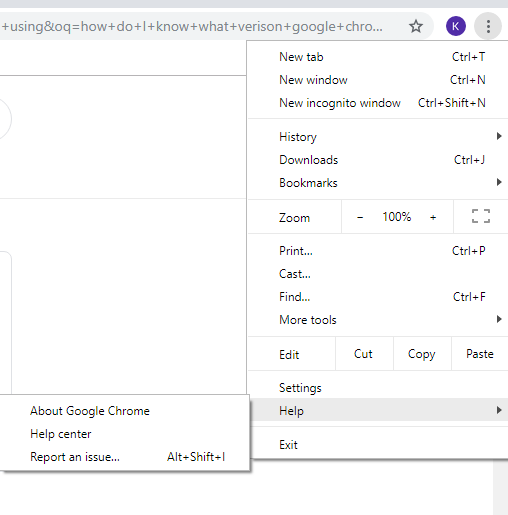Viewport: 508px width, 515px height.
Task: Enter fullscreen mode from the Zoom row
Action: [x=481, y=216]
